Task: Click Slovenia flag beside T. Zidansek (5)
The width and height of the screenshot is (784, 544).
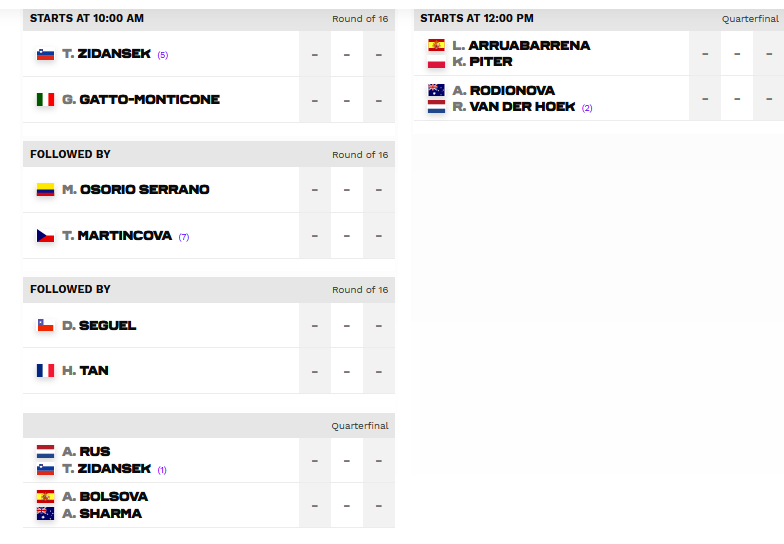Action: pyautogui.click(x=46, y=54)
